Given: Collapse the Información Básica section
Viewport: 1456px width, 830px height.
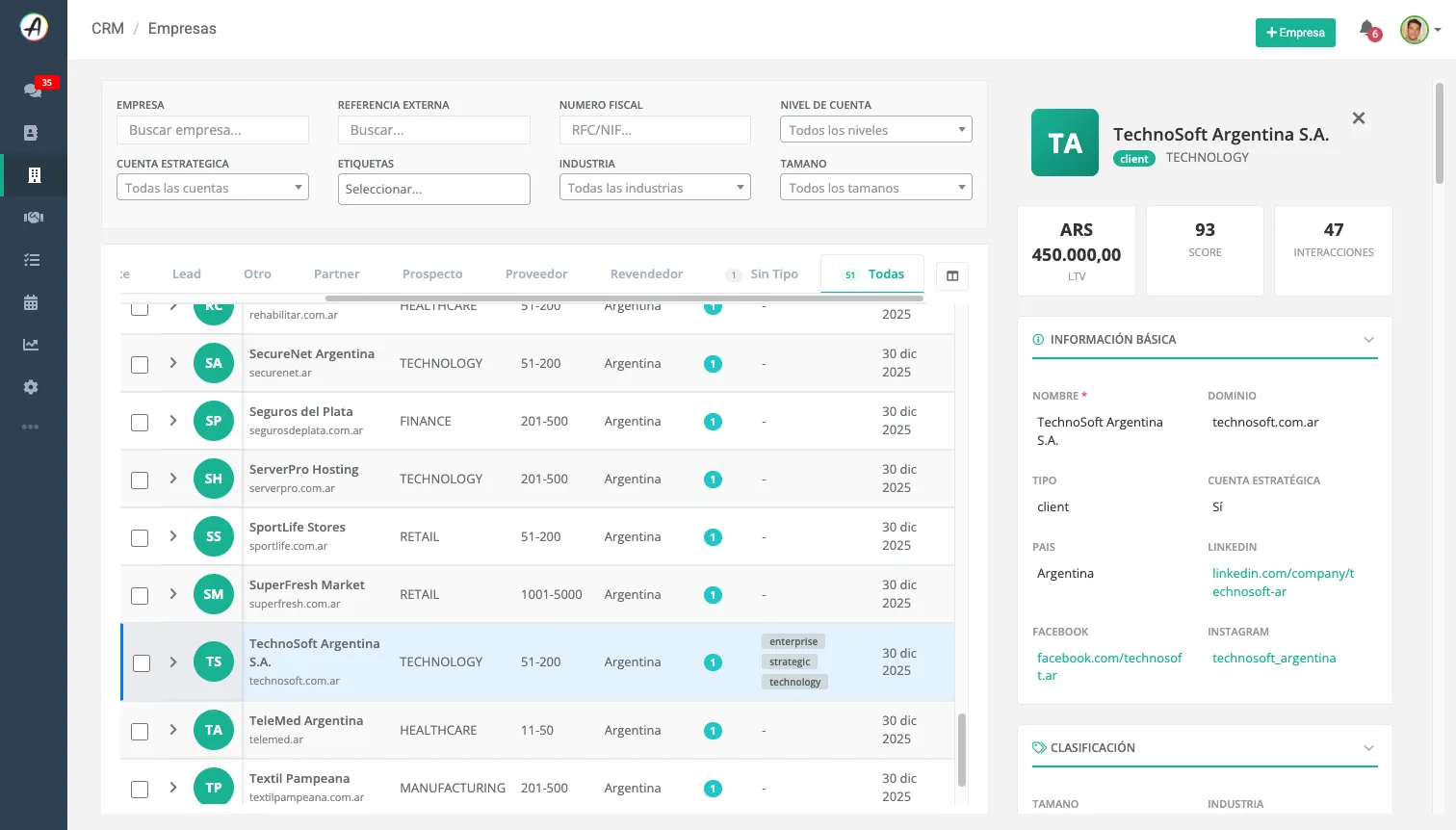Looking at the screenshot, I should click(1368, 340).
